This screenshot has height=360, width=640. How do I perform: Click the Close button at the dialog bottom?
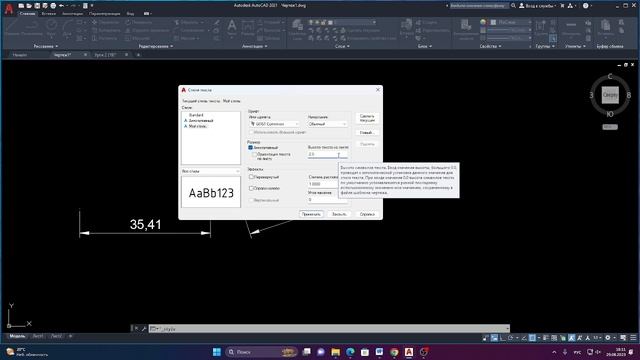339,214
